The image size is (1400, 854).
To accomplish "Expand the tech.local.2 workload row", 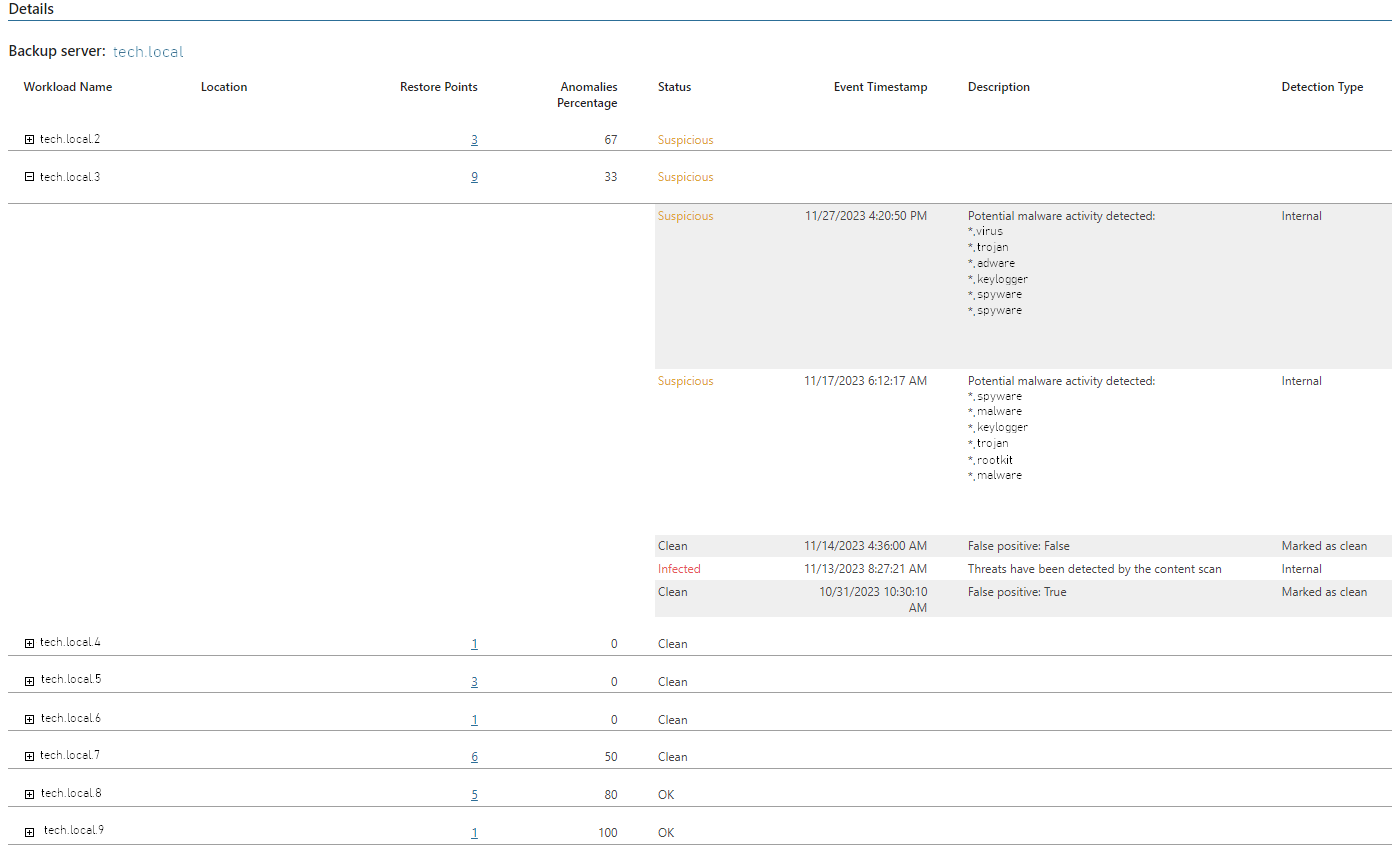I will click(x=29, y=140).
